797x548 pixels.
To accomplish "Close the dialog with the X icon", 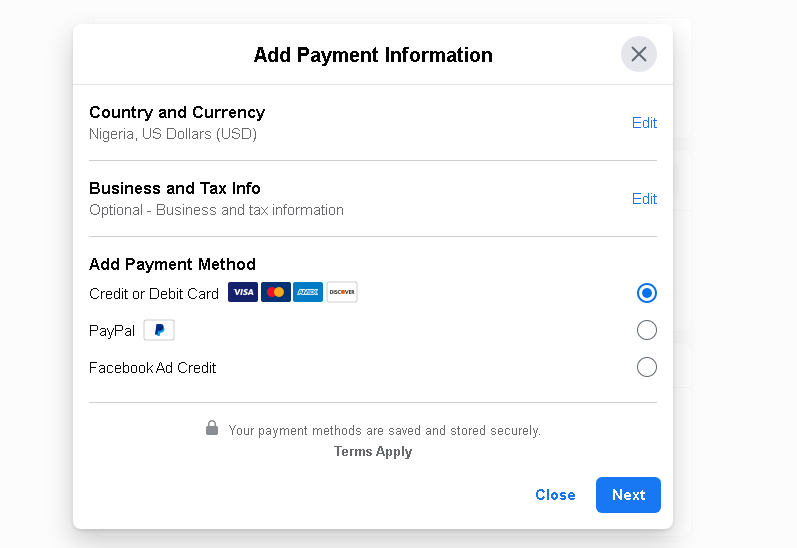I will 639,54.
